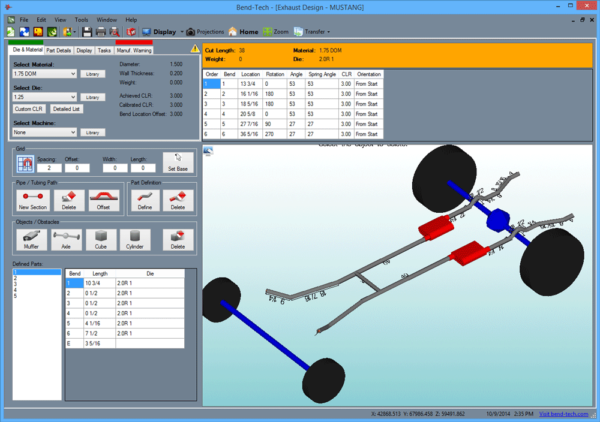This screenshot has height=422, width=600.
Task: Open Projections camera tool
Action: coord(202,31)
